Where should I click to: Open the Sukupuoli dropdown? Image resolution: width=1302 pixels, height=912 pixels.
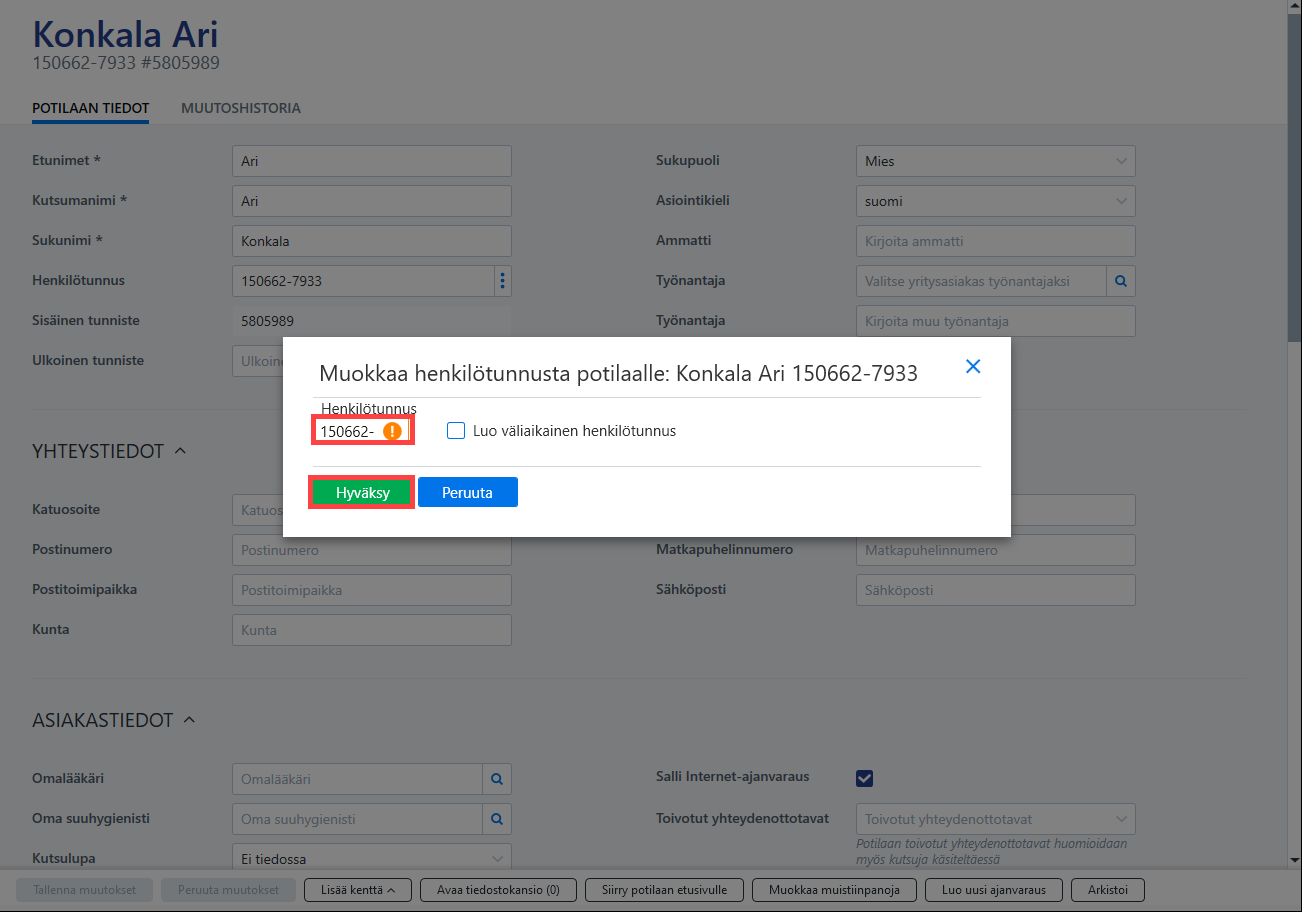[x=996, y=161]
